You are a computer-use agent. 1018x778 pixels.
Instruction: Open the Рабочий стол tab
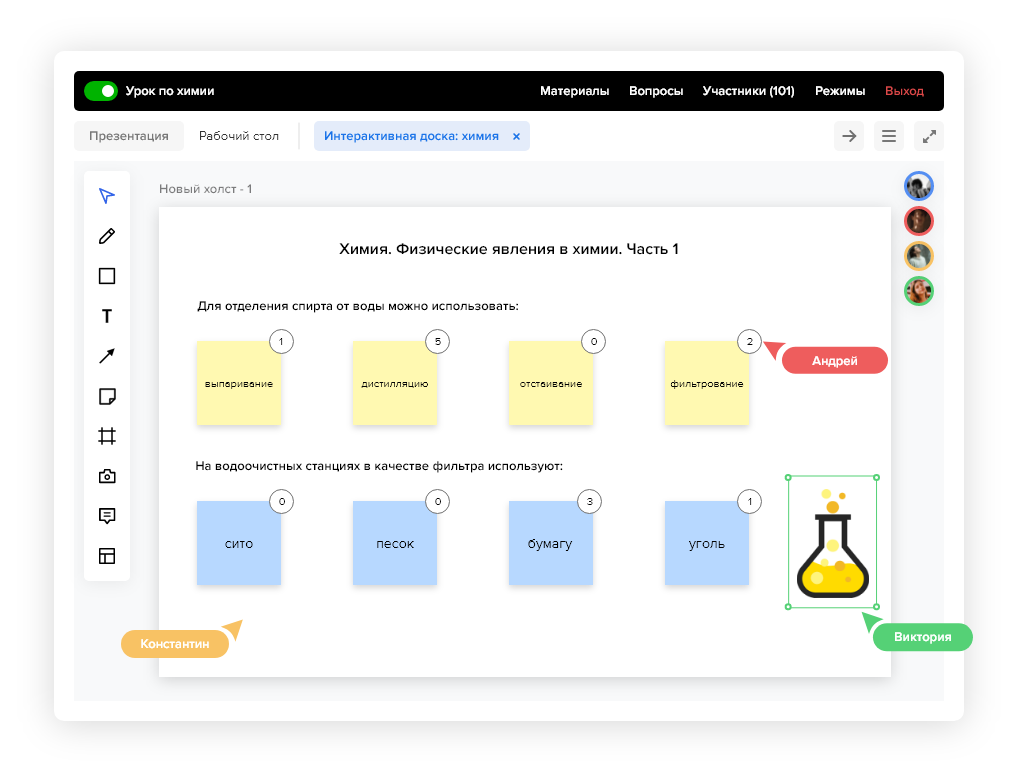tap(239, 136)
